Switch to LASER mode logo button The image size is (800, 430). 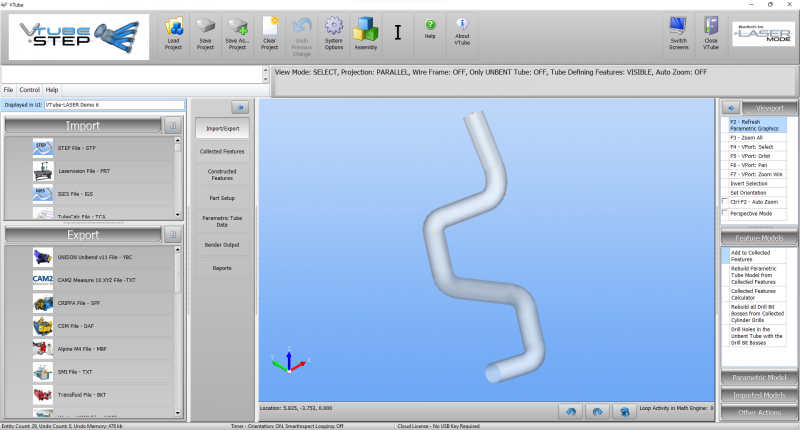pyautogui.click(x=763, y=34)
